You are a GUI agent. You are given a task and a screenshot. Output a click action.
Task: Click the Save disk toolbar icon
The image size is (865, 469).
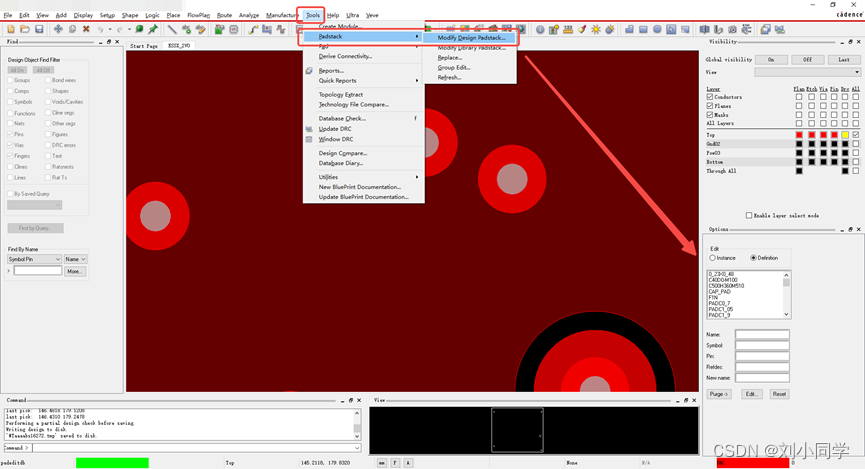coord(39,29)
